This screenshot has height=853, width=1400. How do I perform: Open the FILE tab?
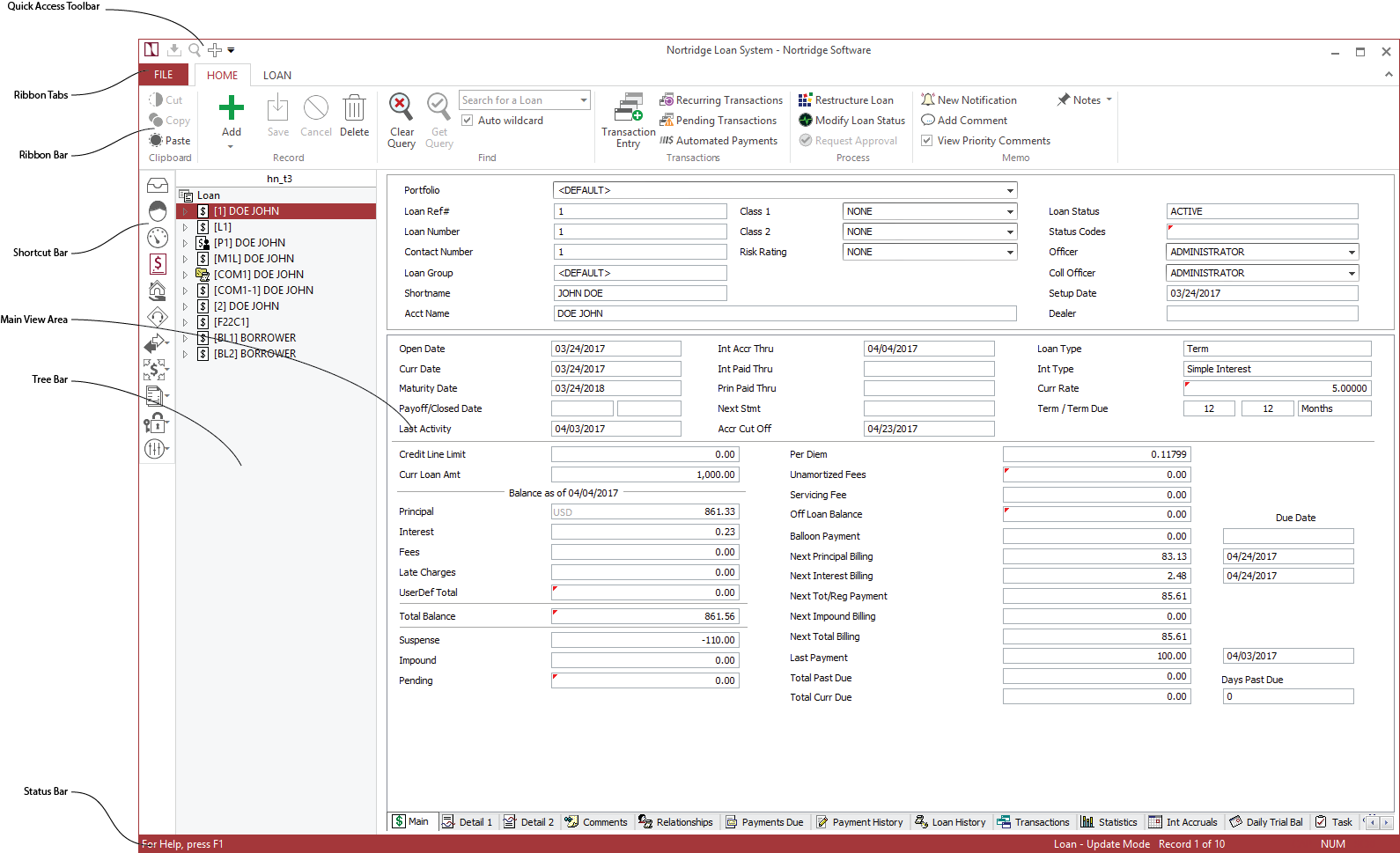pos(164,75)
